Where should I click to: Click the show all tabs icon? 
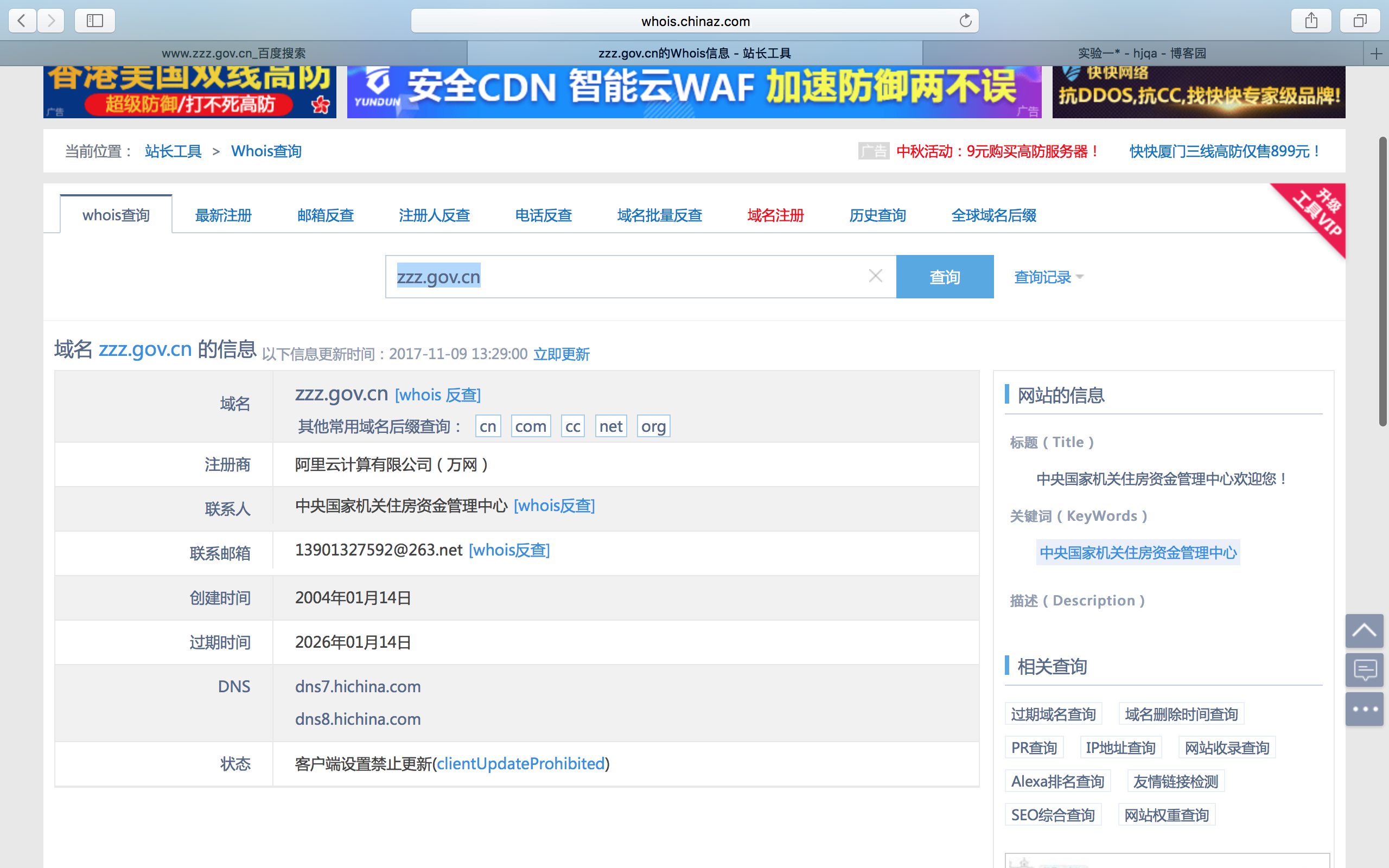1360,21
